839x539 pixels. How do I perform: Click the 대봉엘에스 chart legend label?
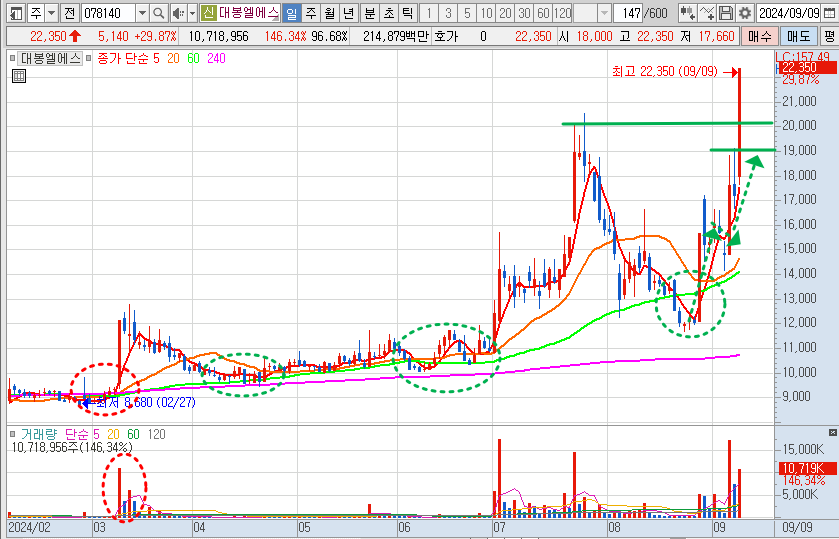click(51, 58)
